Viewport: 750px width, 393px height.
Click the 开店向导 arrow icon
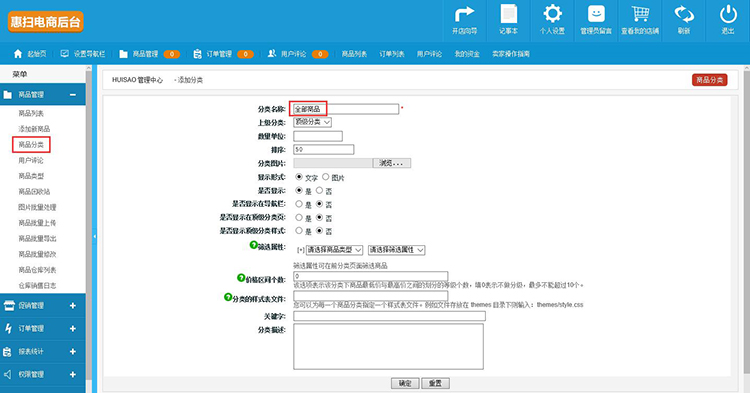click(464, 14)
